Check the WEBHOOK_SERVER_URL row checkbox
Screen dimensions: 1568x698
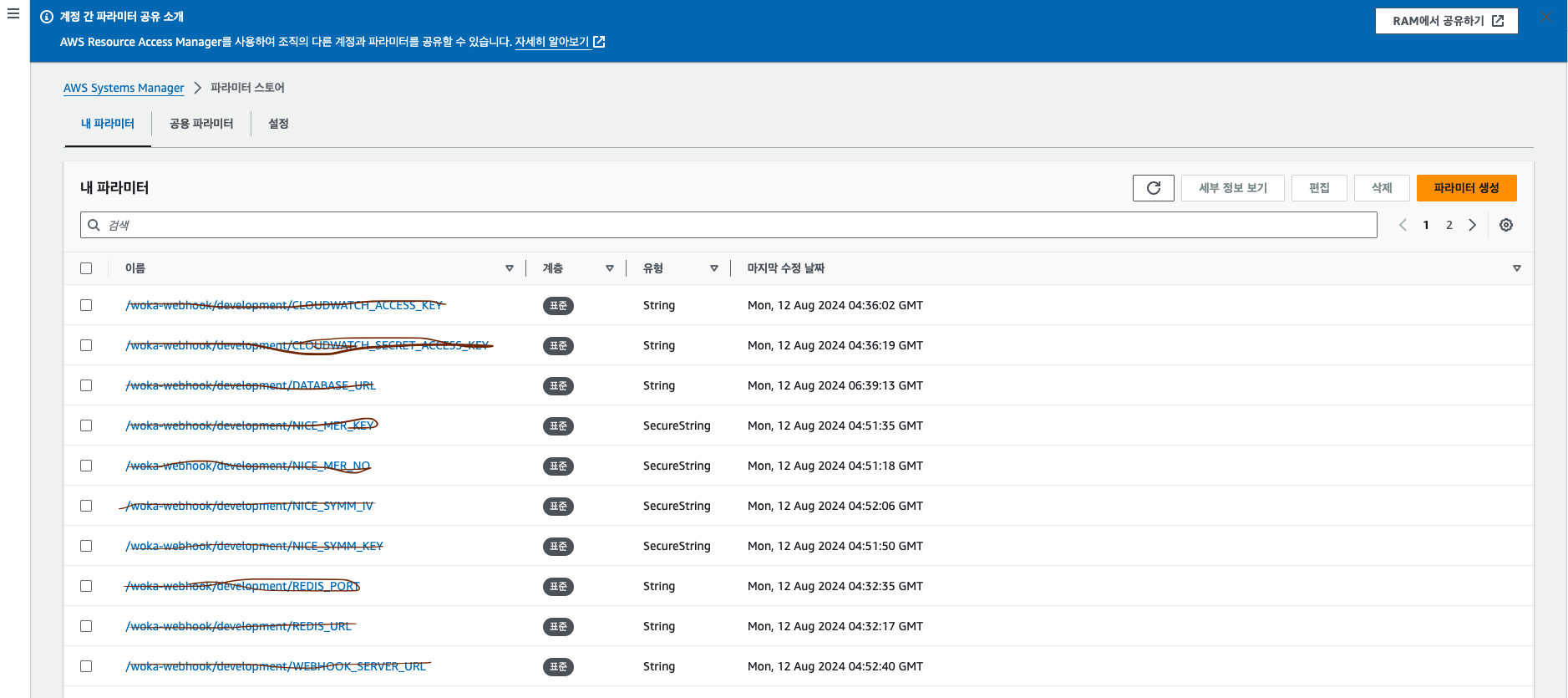[x=86, y=666]
